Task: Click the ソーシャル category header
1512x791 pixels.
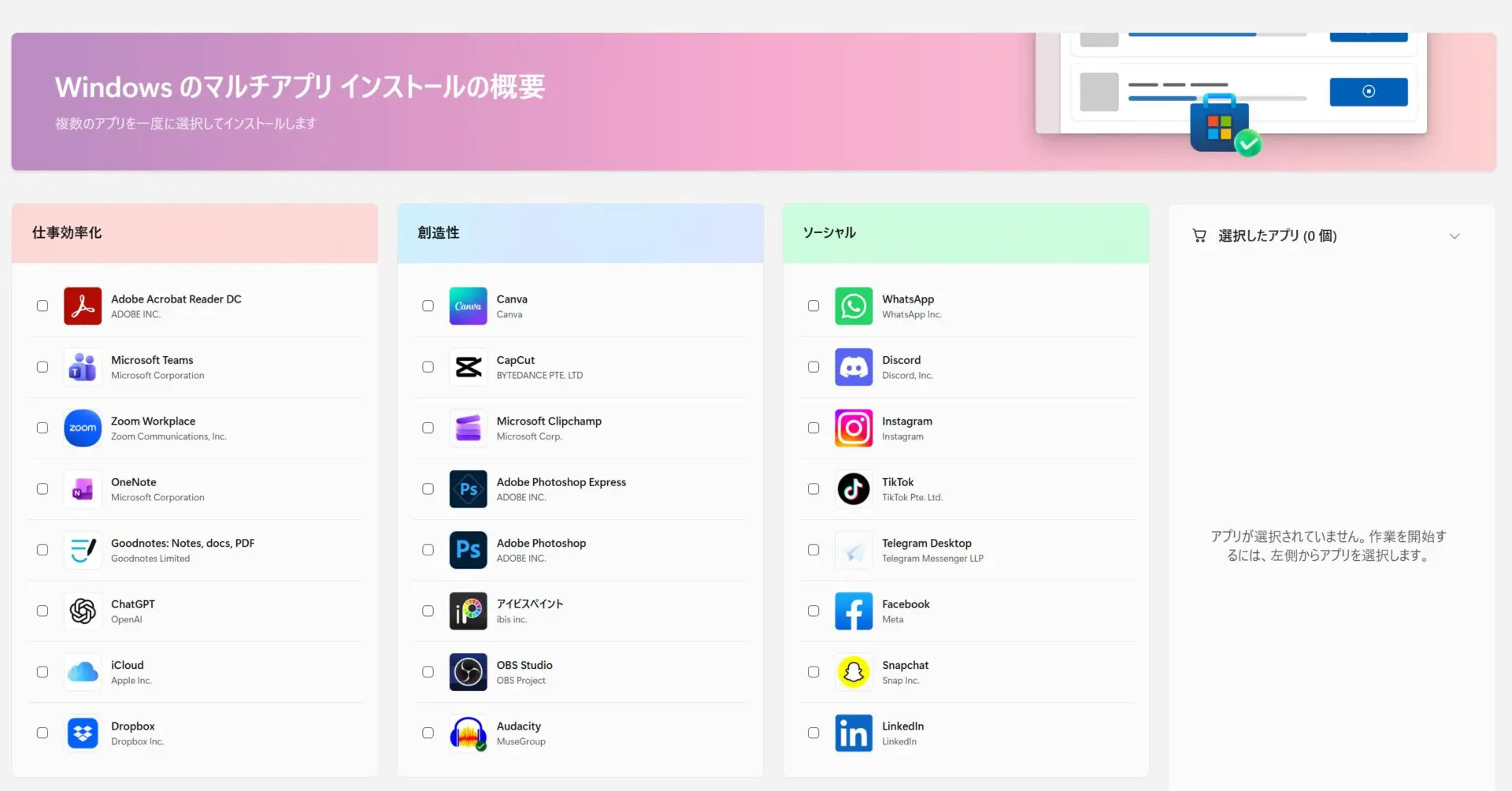Action: pyautogui.click(x=829, y=233)
